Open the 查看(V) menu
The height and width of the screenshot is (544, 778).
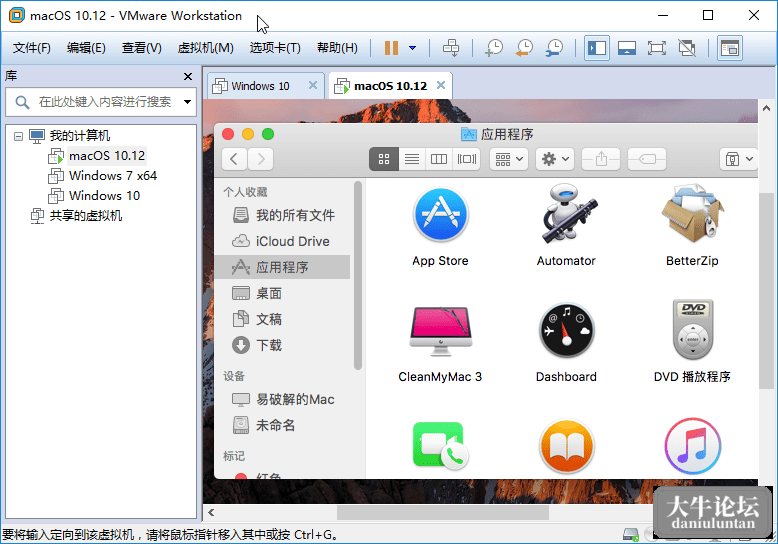[x=141, y=48]
